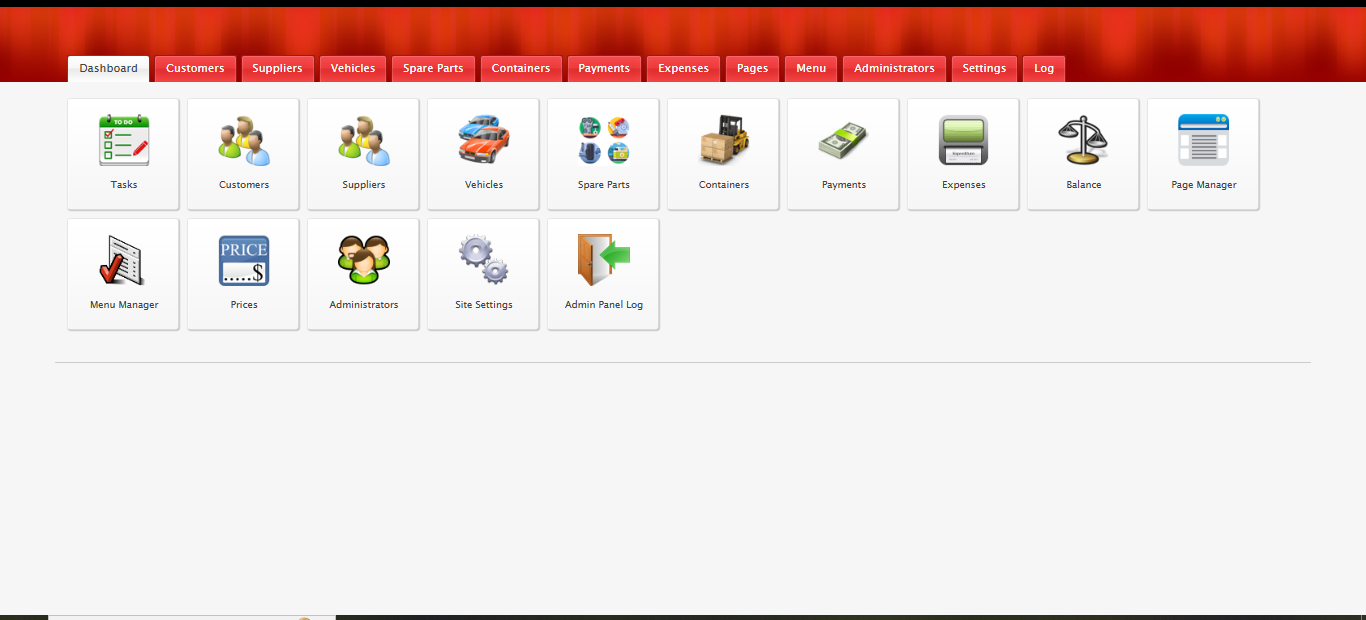The image size is (1366, 620).
Task: Switch to the Customers tab
Action: [x=195, y=69]
